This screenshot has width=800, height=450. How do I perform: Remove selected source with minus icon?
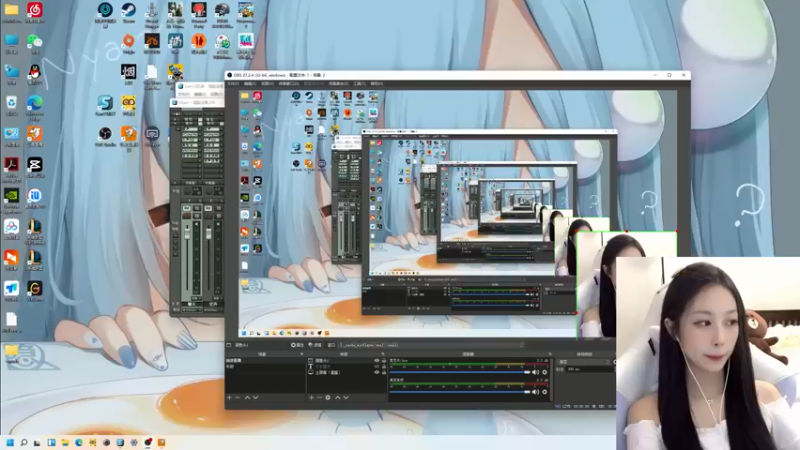click(319, 397)
